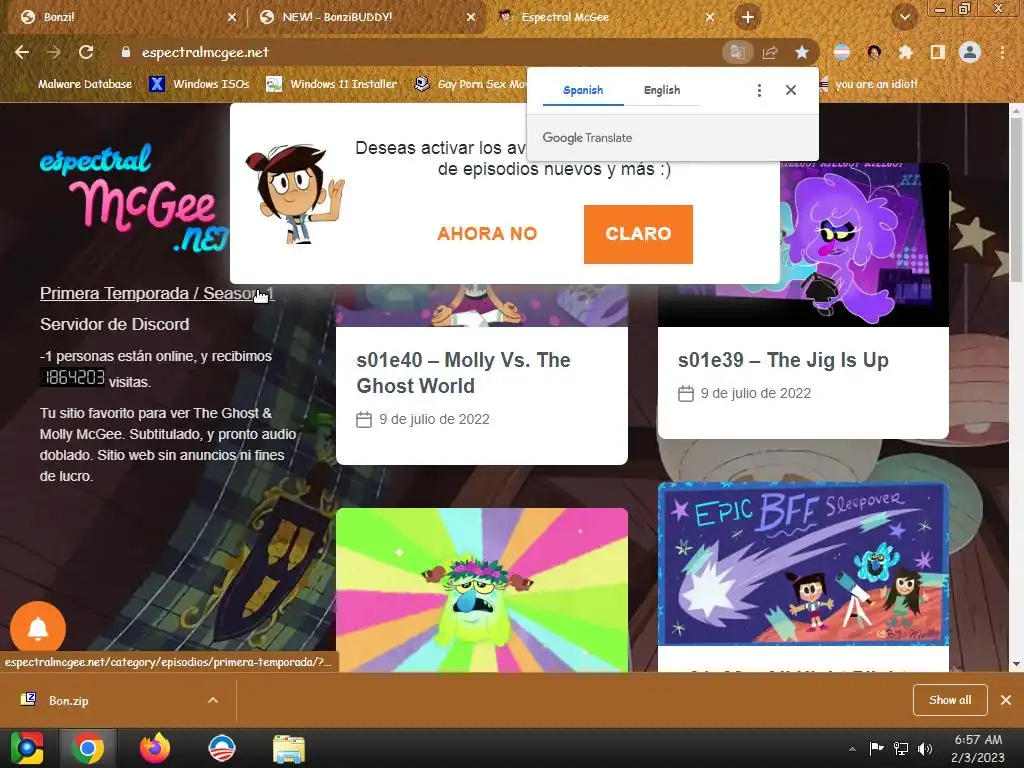Viewport: 1024px width, 768px height.
Task: Click the espectral McGee .NET logo
Action: 134,198
